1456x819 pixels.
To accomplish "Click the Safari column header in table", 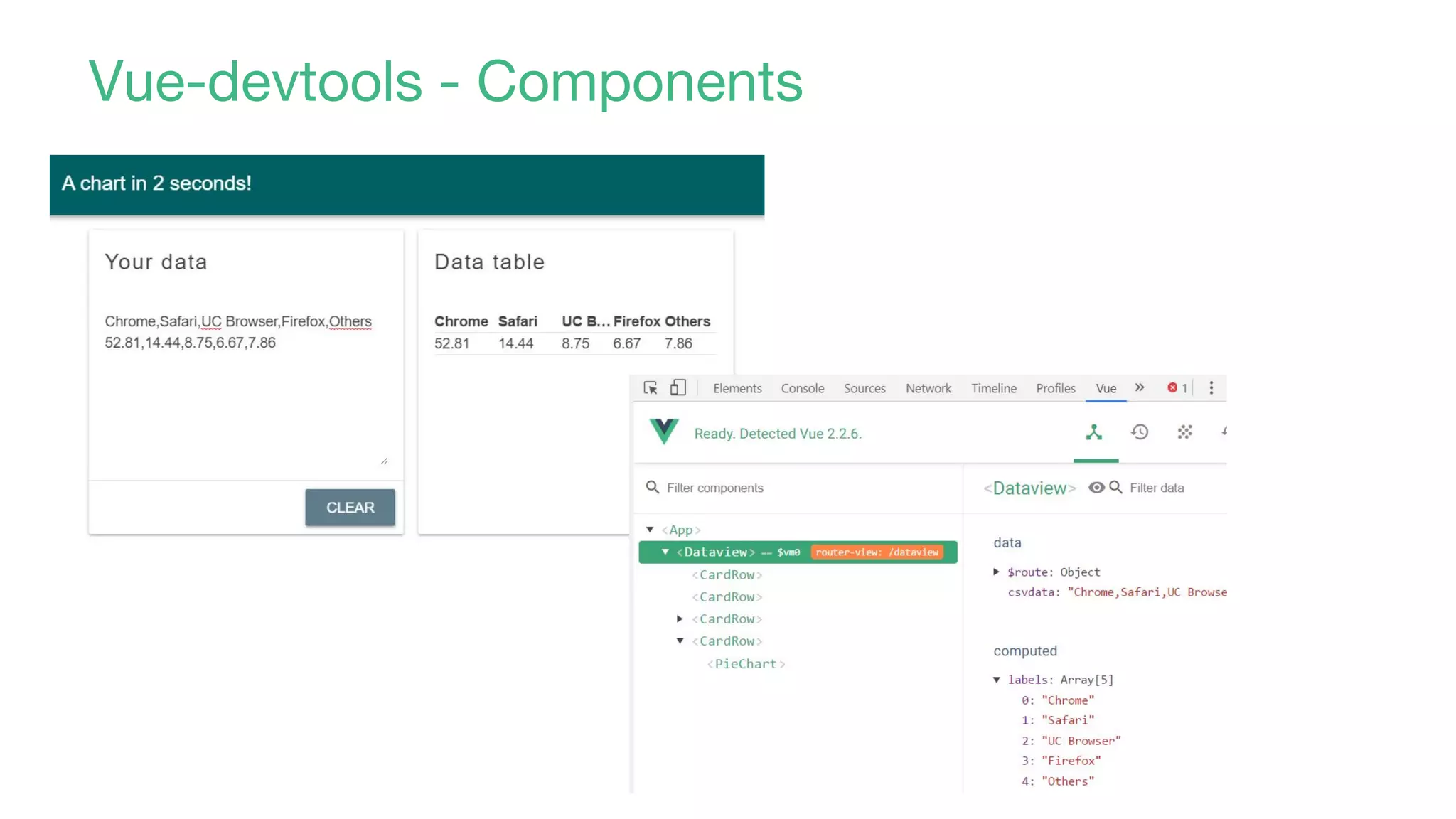I will (518, 321).
